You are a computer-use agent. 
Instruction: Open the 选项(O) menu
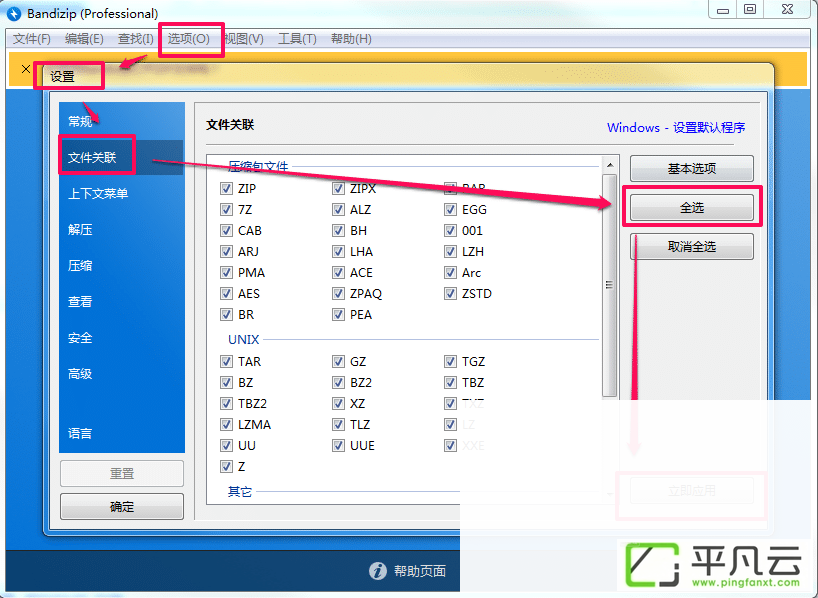click(188, 39)
